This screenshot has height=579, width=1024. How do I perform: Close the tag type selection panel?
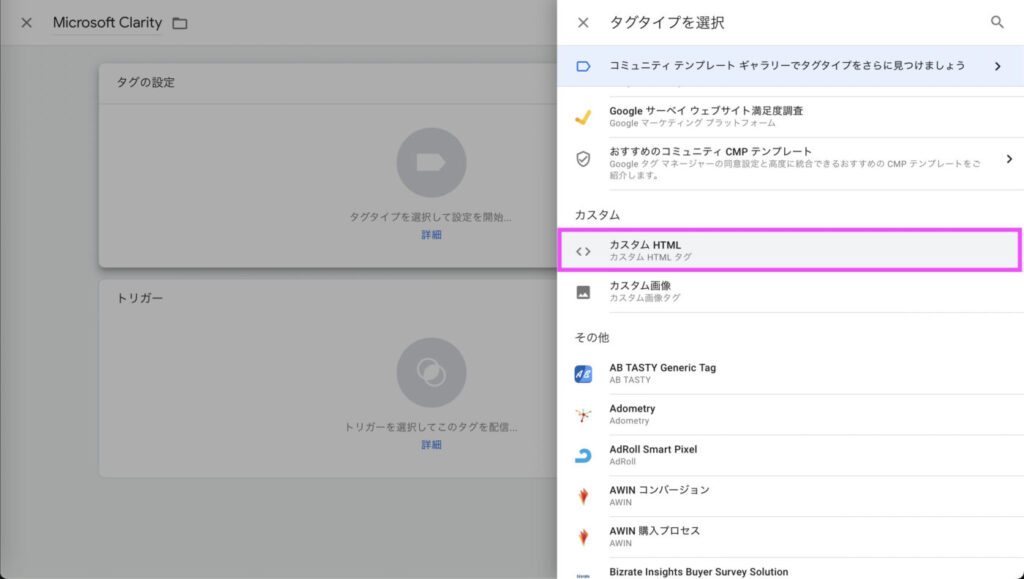coord(583,22)
